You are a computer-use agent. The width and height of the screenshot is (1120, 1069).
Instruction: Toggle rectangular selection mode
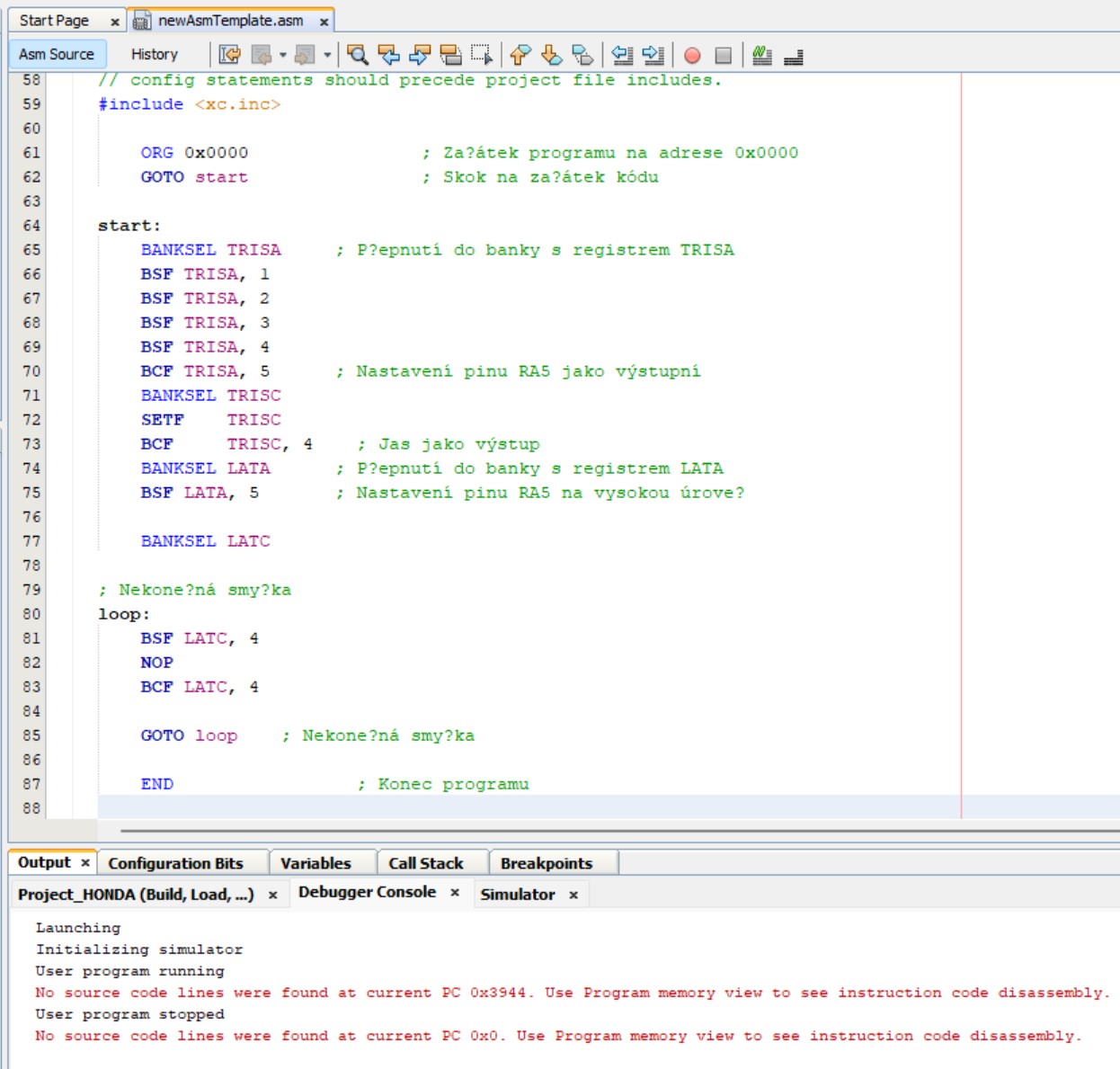482,55
